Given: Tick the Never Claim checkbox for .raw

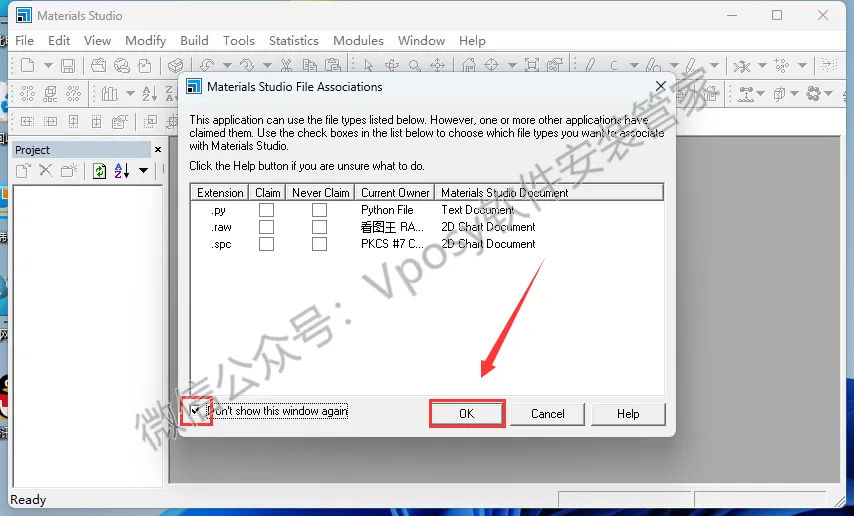Looking at the screenshot, I should point(320,227).
